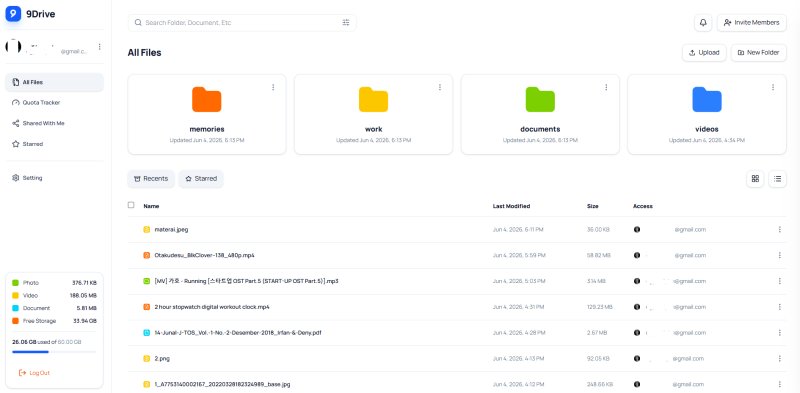
Task: Sort by Last Modified column header
Action: (x=511, y=206)
